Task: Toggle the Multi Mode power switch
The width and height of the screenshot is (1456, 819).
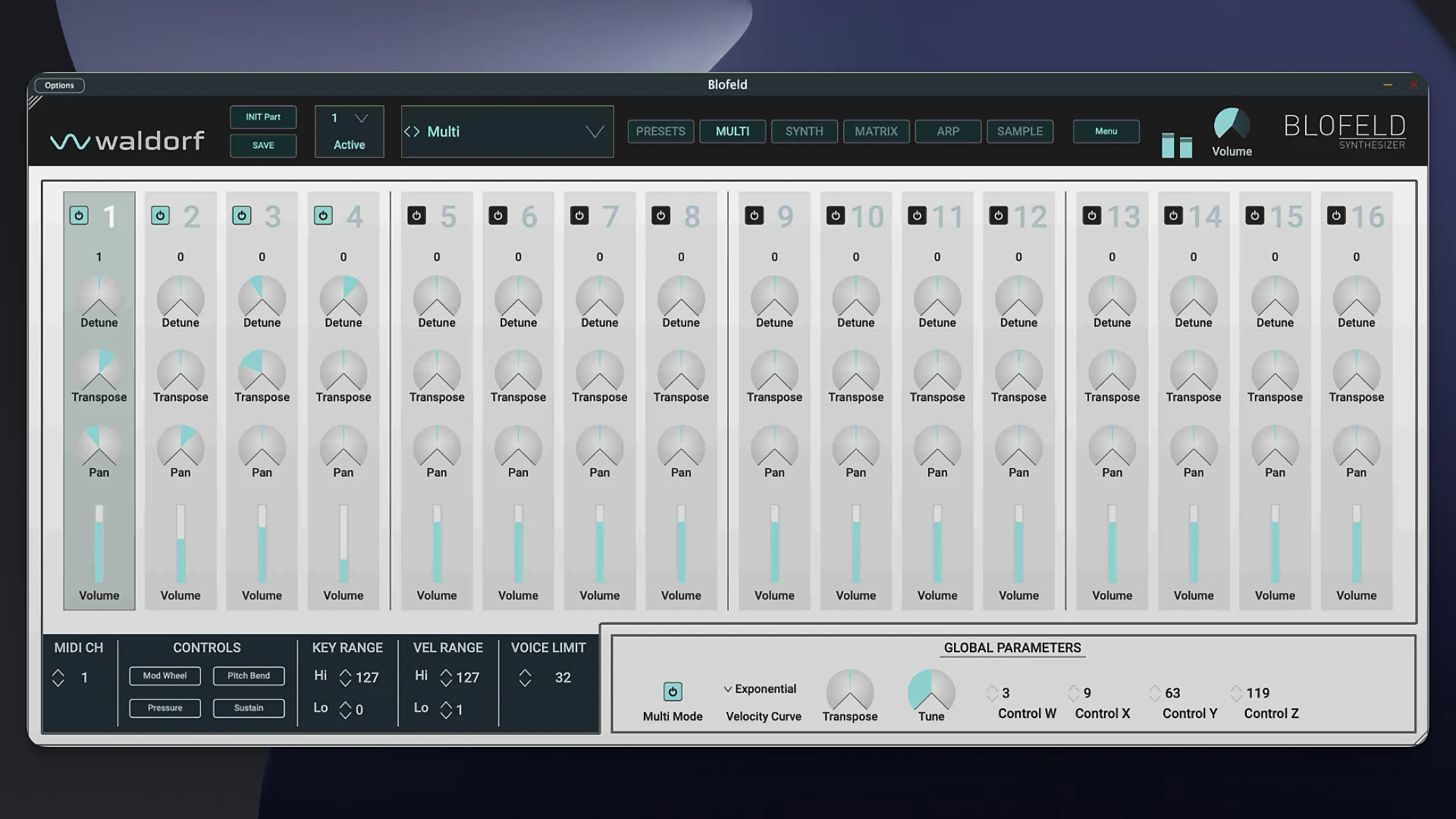Action: tap(673, 692)
